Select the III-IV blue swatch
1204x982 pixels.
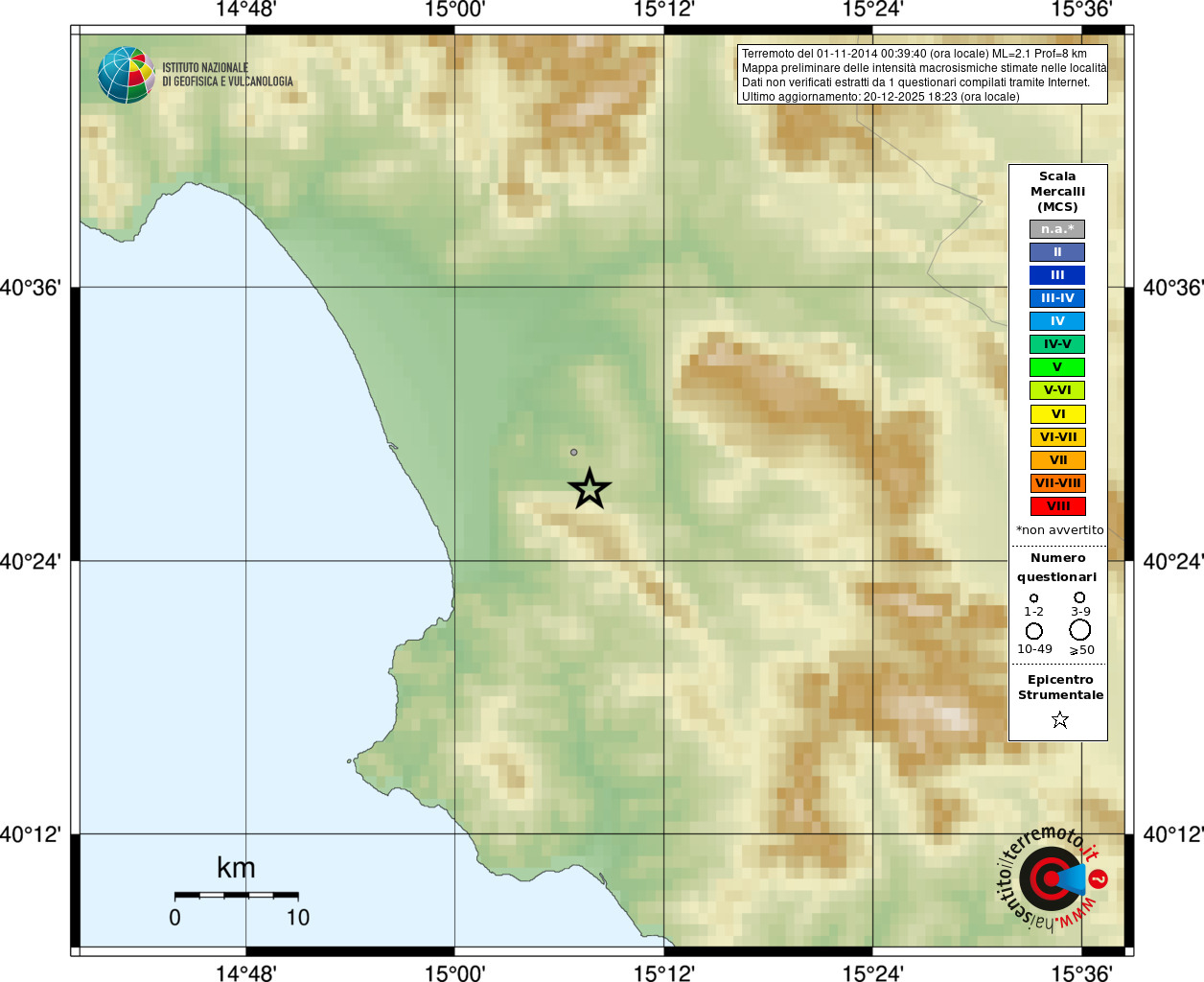coord(1057,298)
